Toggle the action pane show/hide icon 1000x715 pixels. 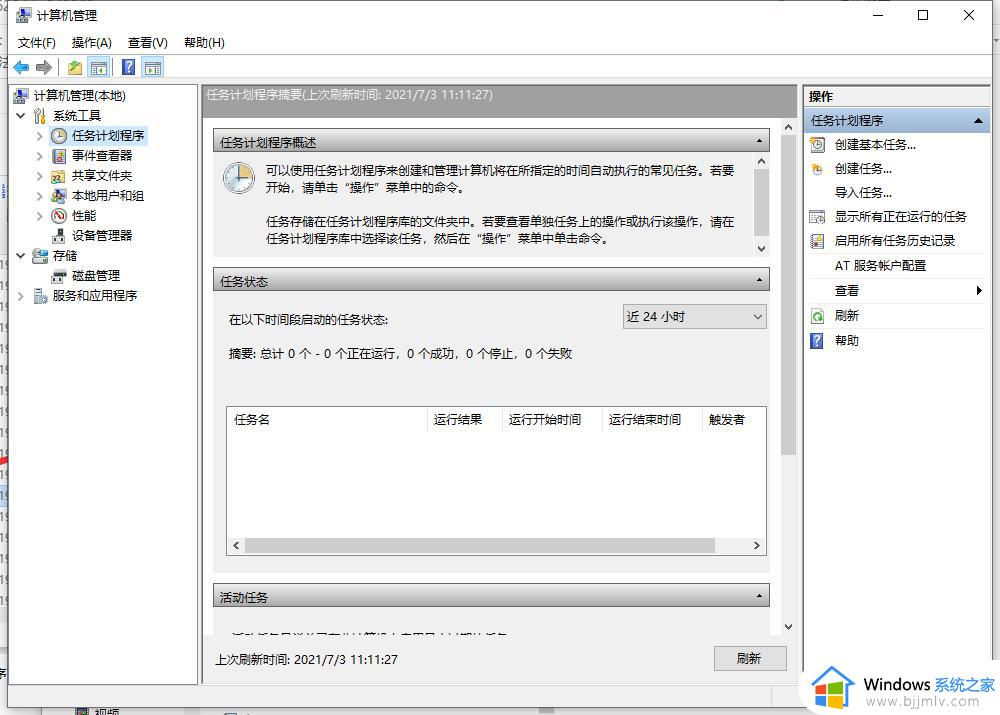153,68
